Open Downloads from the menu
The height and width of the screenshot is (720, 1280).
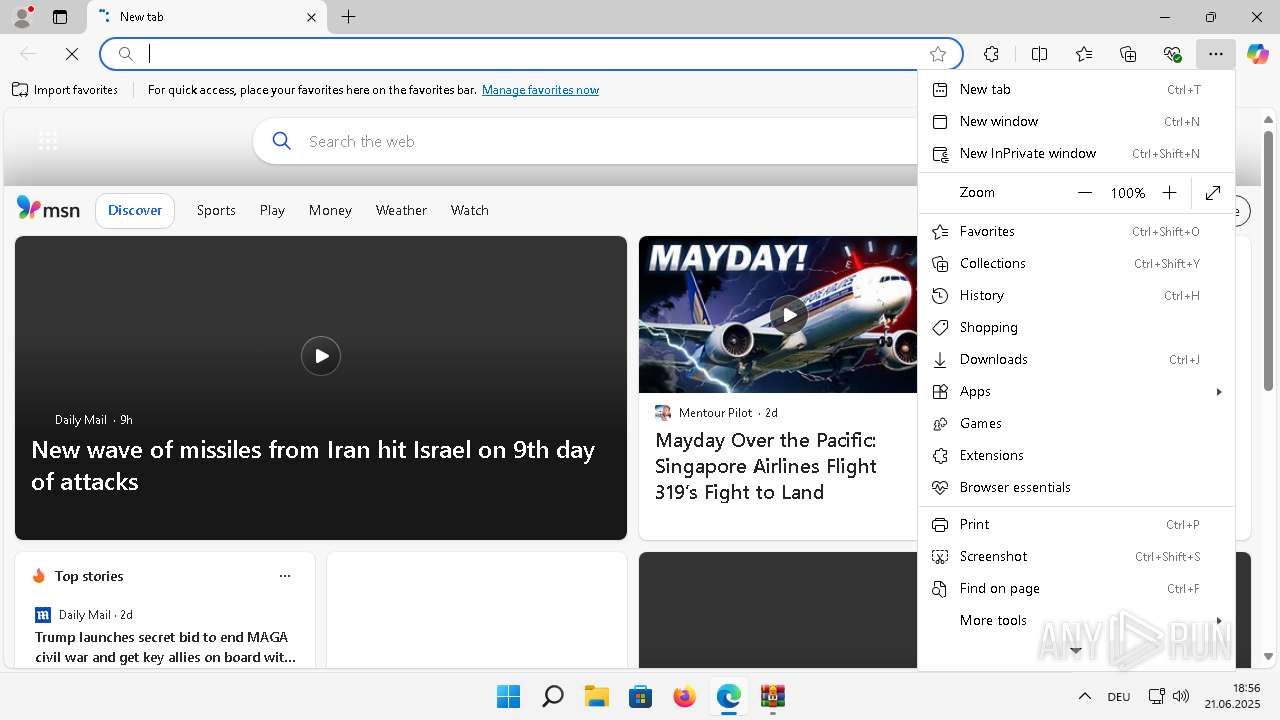(1076, 359)
